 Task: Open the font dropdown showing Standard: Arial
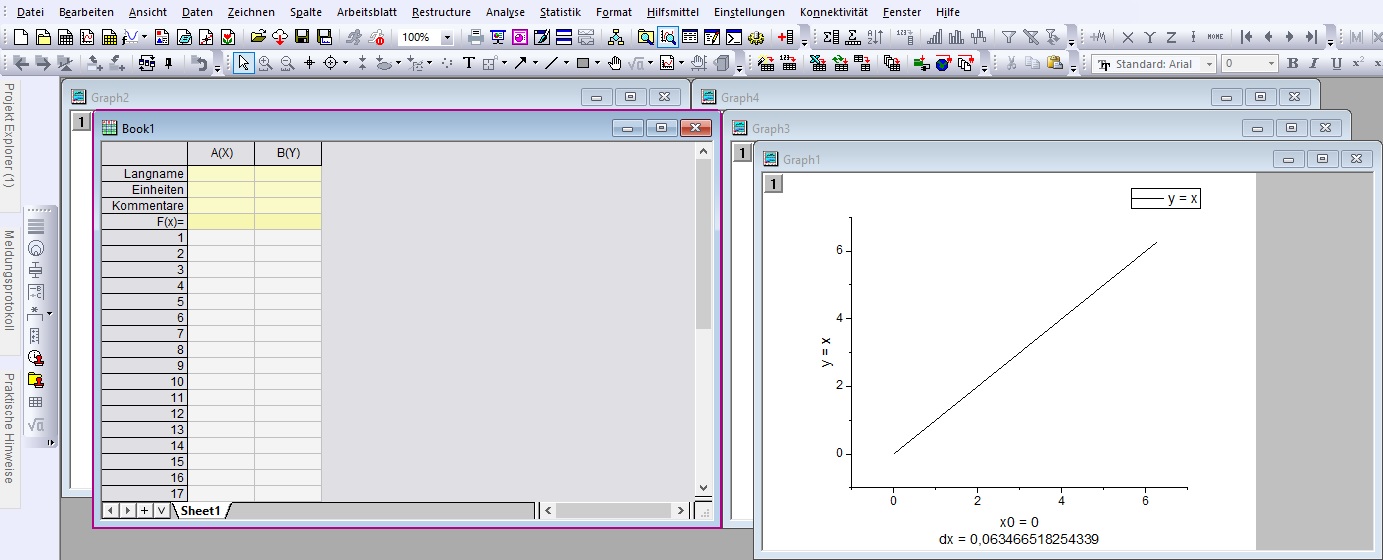tap(1209, 64)
